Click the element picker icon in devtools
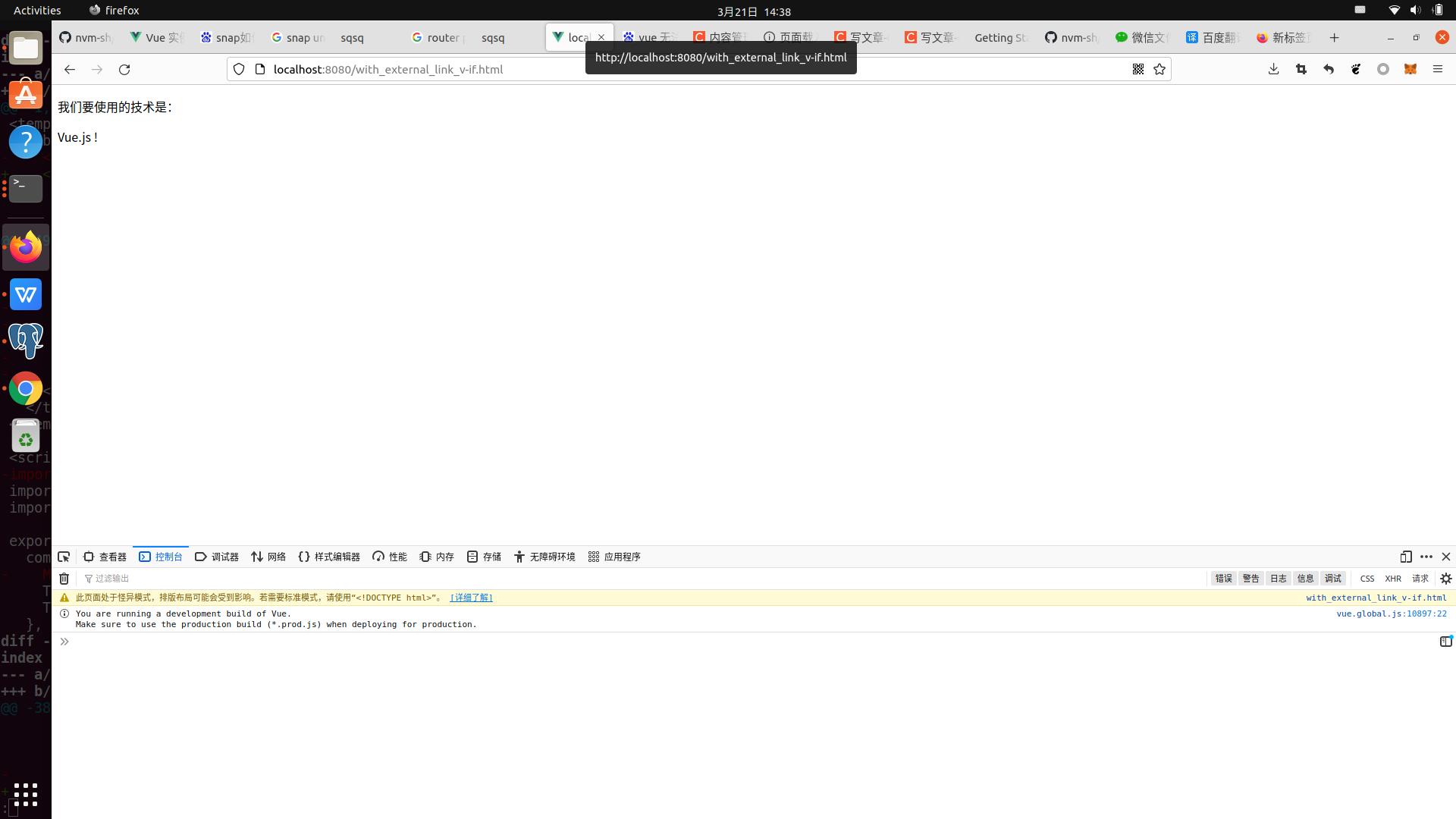Screen dimensions: 1456x819 pyautogui.click(x=64, y=557)
